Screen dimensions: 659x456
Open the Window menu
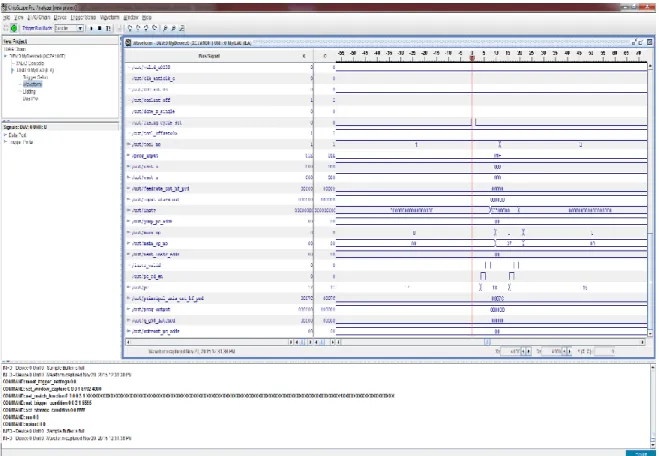[x=131, y=18]
